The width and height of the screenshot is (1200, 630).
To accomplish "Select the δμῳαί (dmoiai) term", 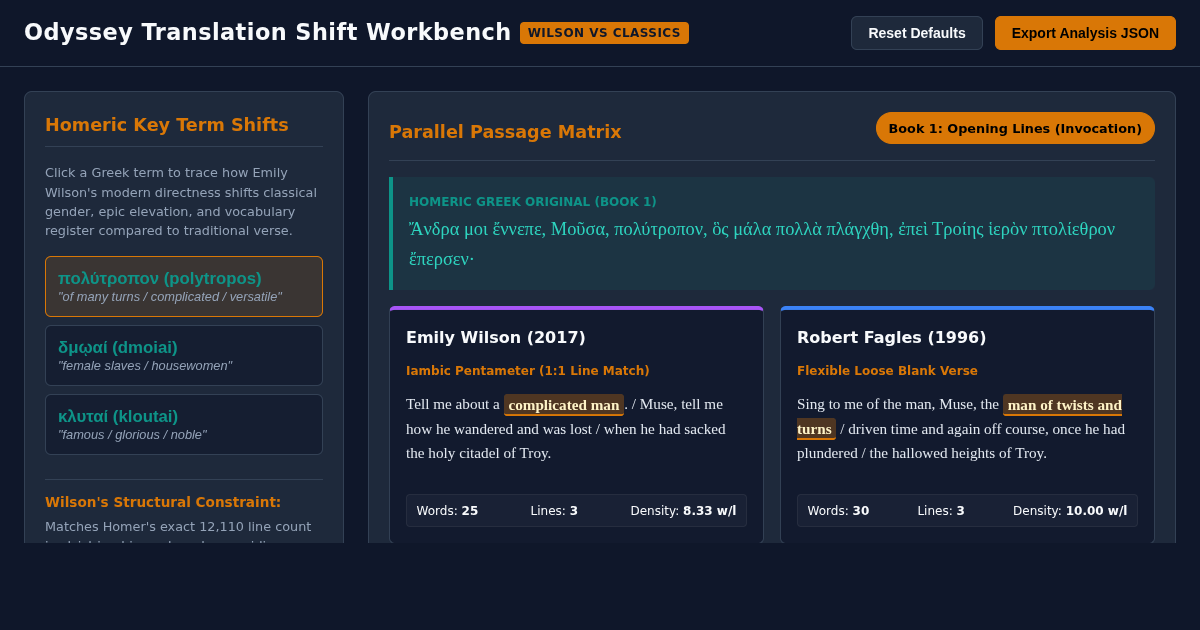I will point(184,355).
